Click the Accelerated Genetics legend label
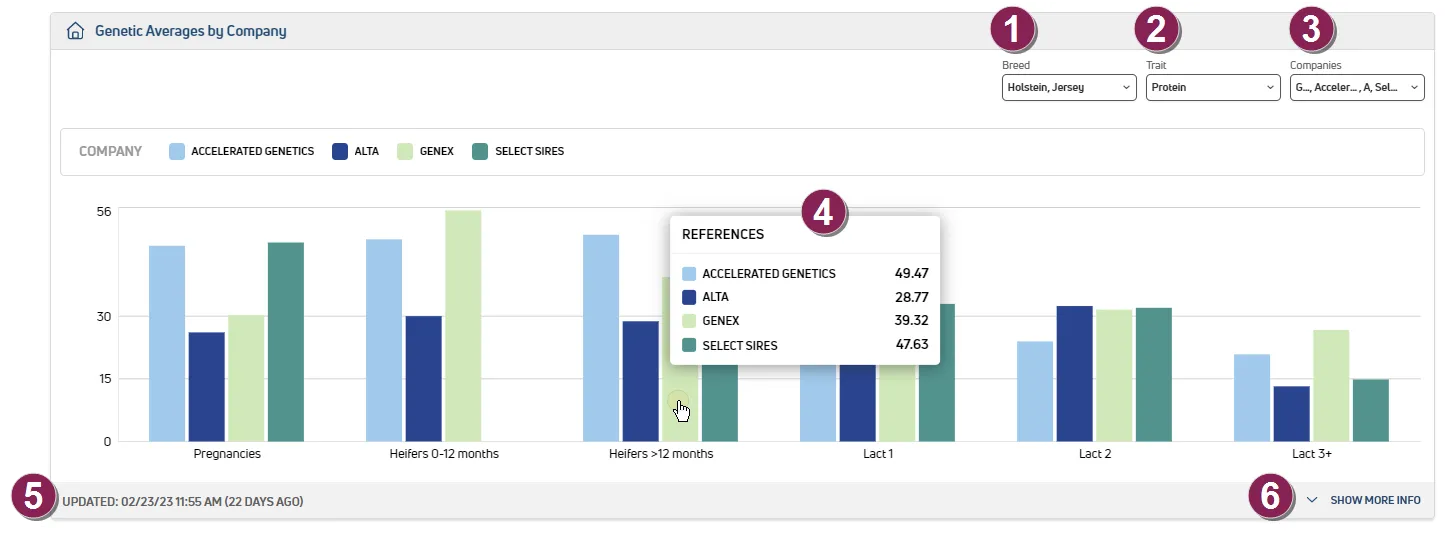This screenshot has width=1456, height=541. (x=252, y=152)
